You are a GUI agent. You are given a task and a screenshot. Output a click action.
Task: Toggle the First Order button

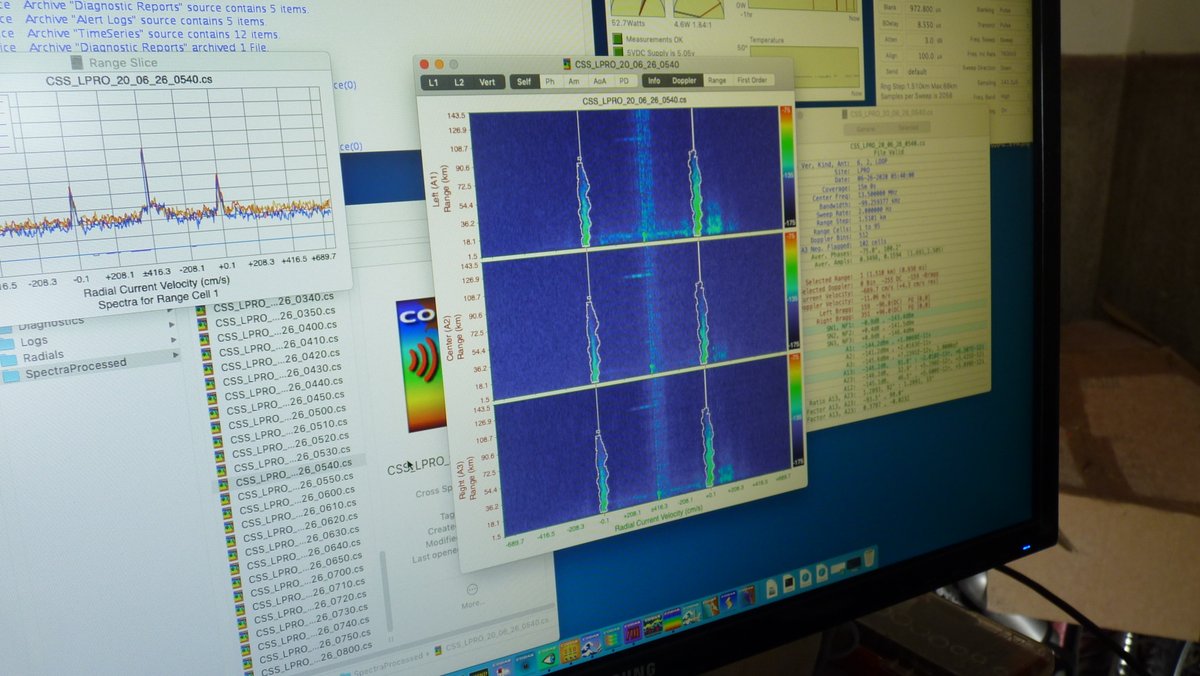click(x=752, y=80)
